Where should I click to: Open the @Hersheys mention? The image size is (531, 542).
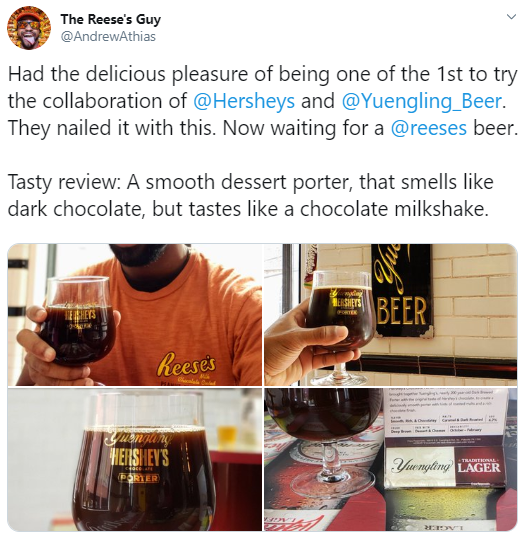pos(244,101)
